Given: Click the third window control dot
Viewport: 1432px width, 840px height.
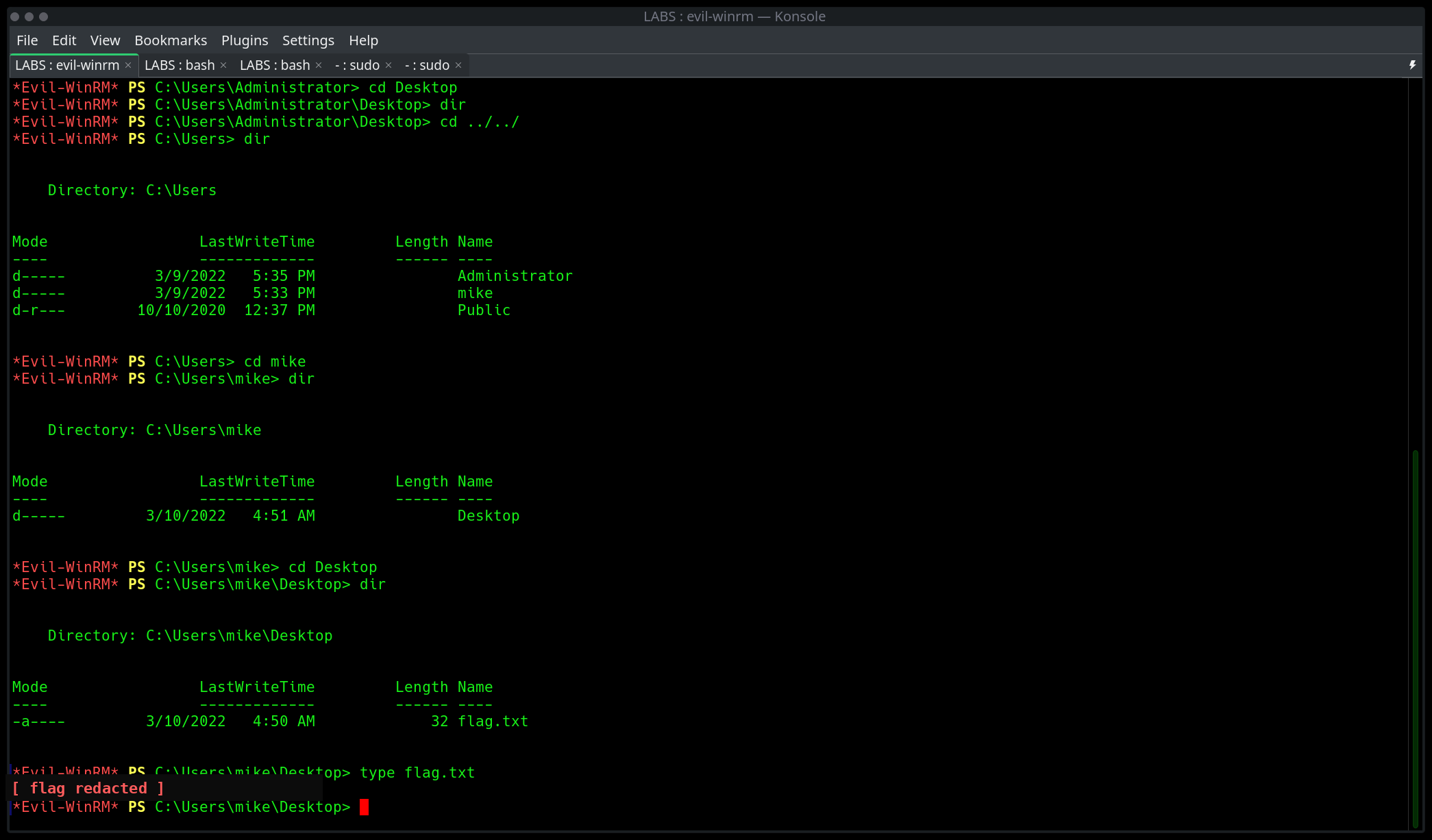Looking at the screenshot, I should (x=44, y=16).
